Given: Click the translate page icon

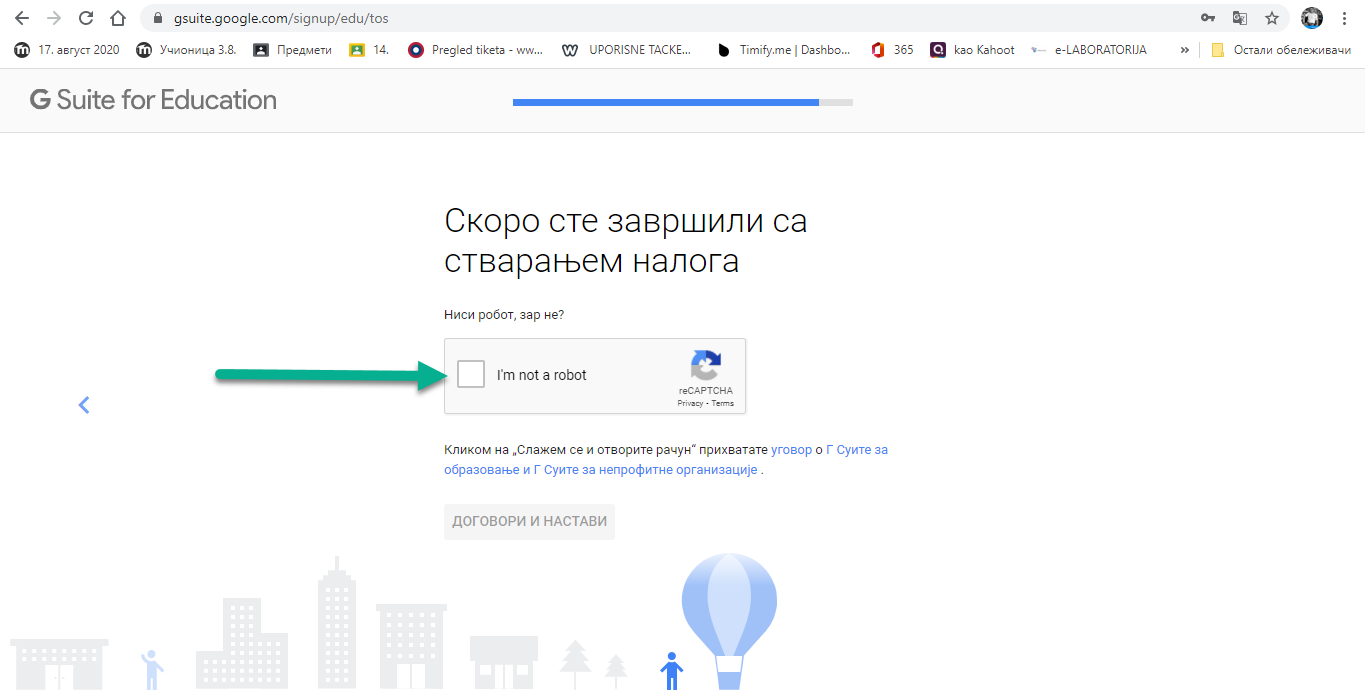Looking at the screenshot, I should (1240, 18).
